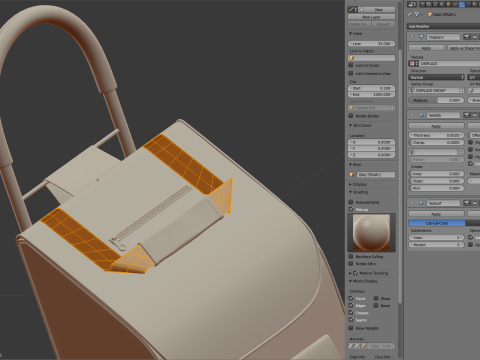Open the DISPLACE texture browse icon

[x=413, y=63]
